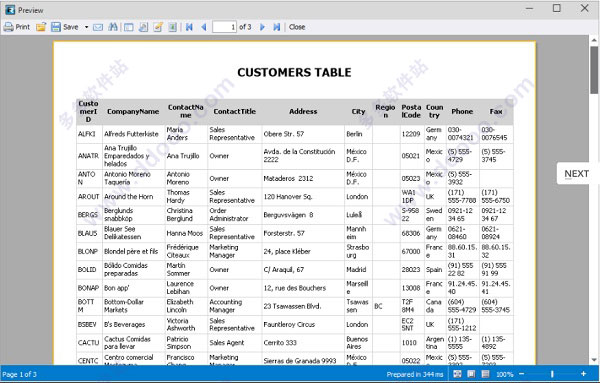Click the scrollbar up arrow
Viewport: 600px width, 383px height.
pos(594,40)
